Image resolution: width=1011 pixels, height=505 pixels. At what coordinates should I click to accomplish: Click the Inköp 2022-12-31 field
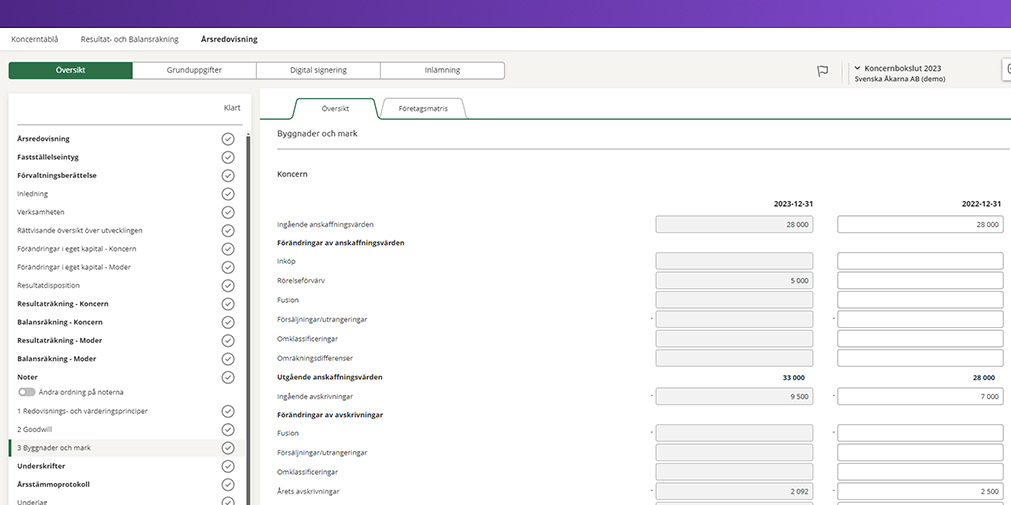(x=920, y=261)
